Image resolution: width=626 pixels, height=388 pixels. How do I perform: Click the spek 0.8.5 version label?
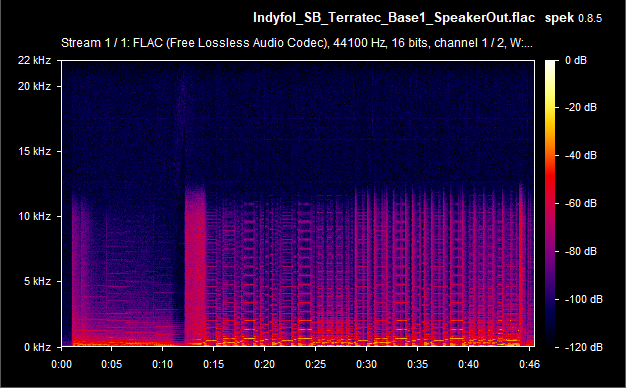tap(573, 18)
